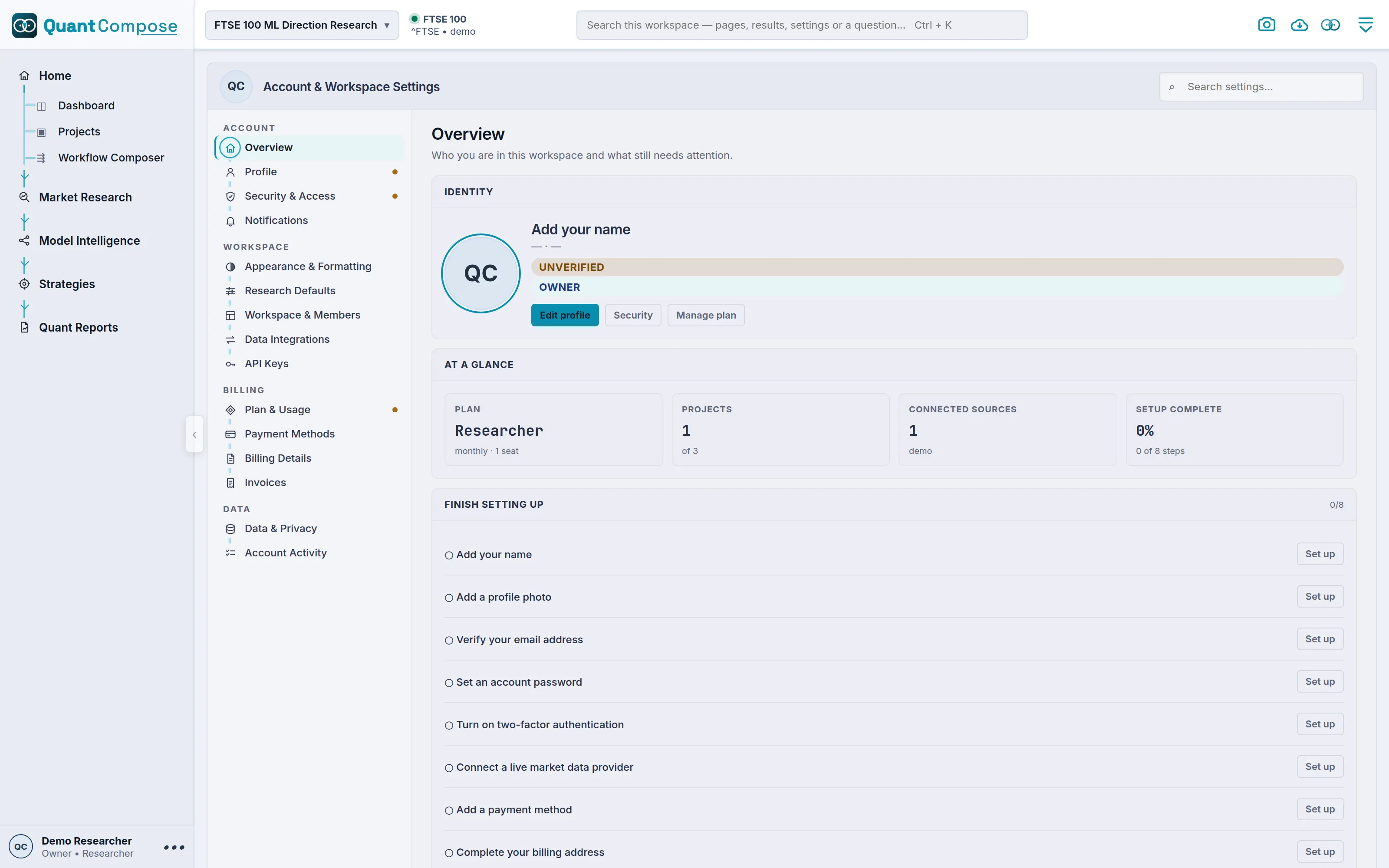Click the QC identity avatar circle
Screen dimensions: 1389x868
click(481, 273)
